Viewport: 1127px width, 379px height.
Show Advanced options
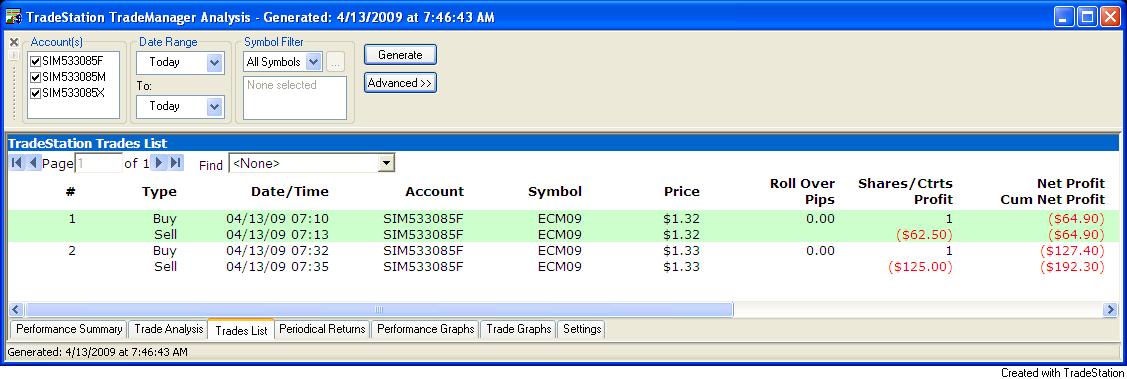tap(400, 83)
